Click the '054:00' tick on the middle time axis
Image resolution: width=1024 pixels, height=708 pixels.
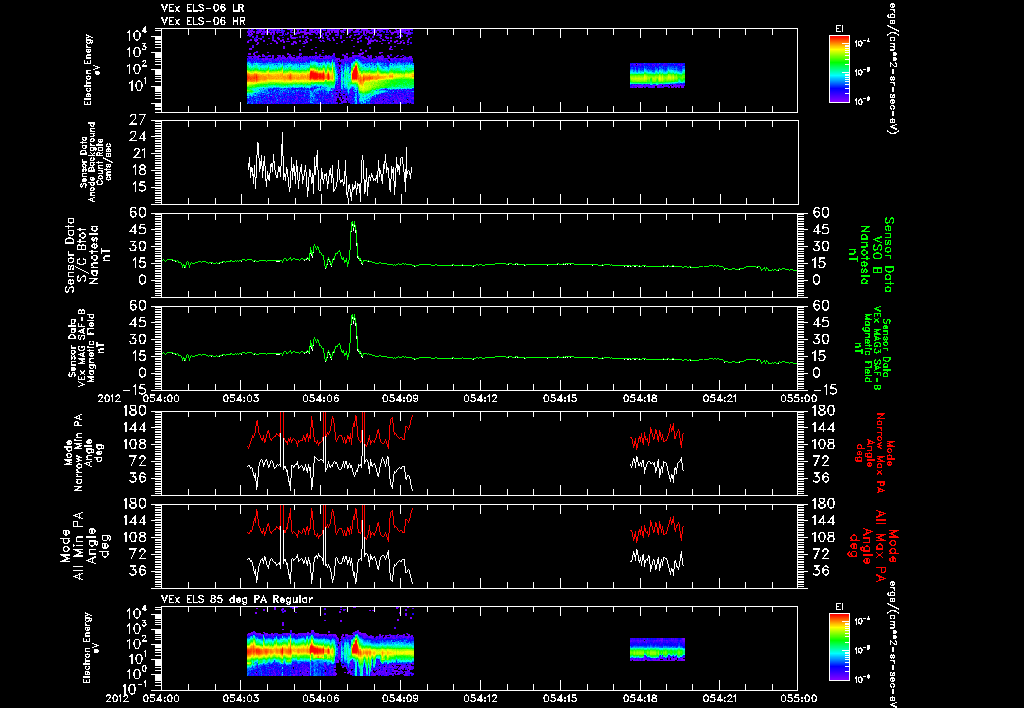point(161,398)
